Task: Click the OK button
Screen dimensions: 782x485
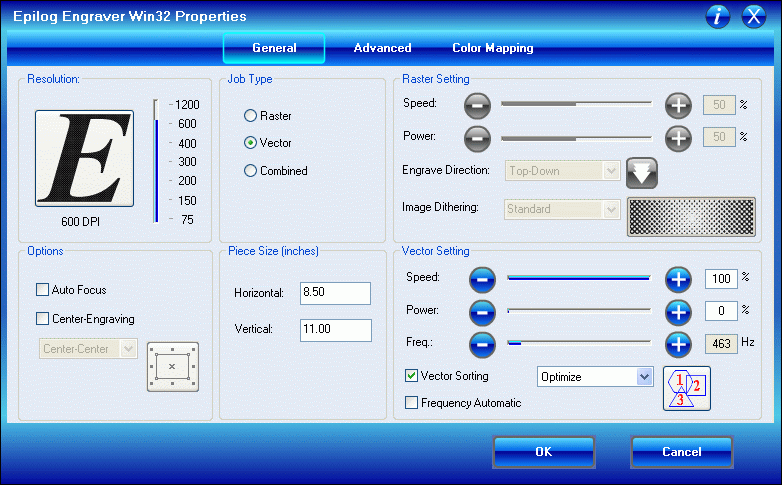Action: click(544, 452)
